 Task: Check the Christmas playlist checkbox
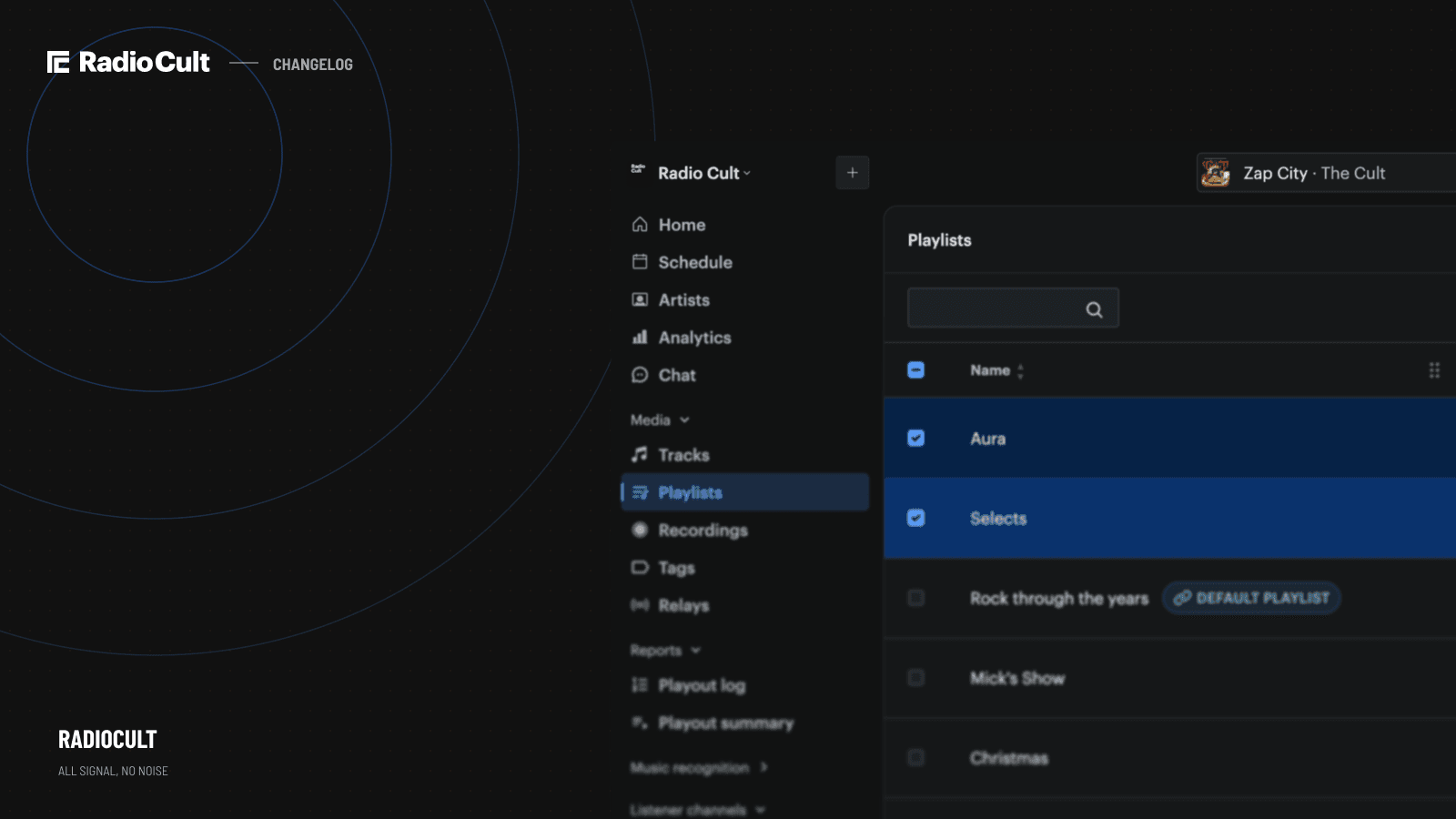pos(916,757)
